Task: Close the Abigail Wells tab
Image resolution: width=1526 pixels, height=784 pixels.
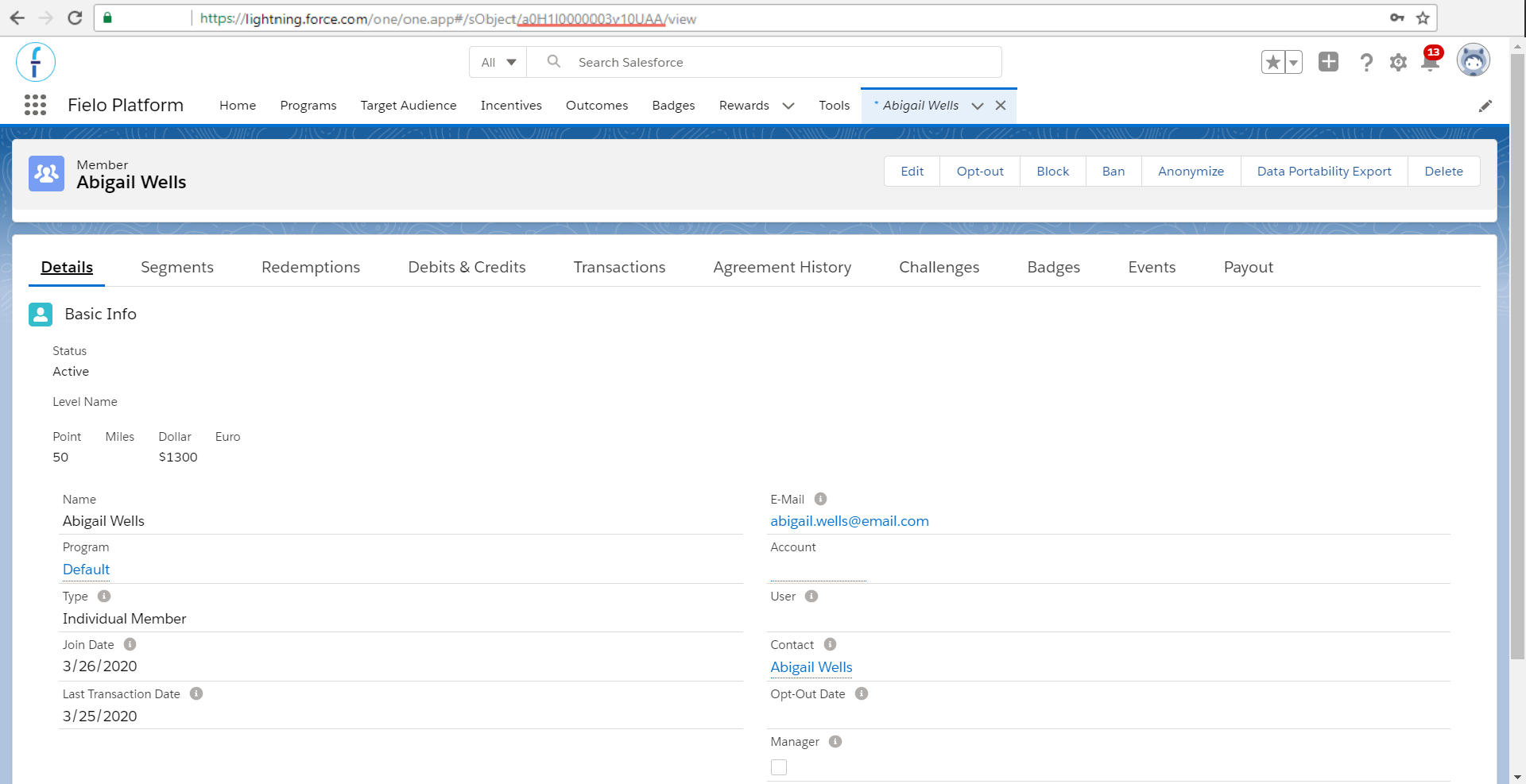Action: pyautogui.click(x=1001, y=105)
